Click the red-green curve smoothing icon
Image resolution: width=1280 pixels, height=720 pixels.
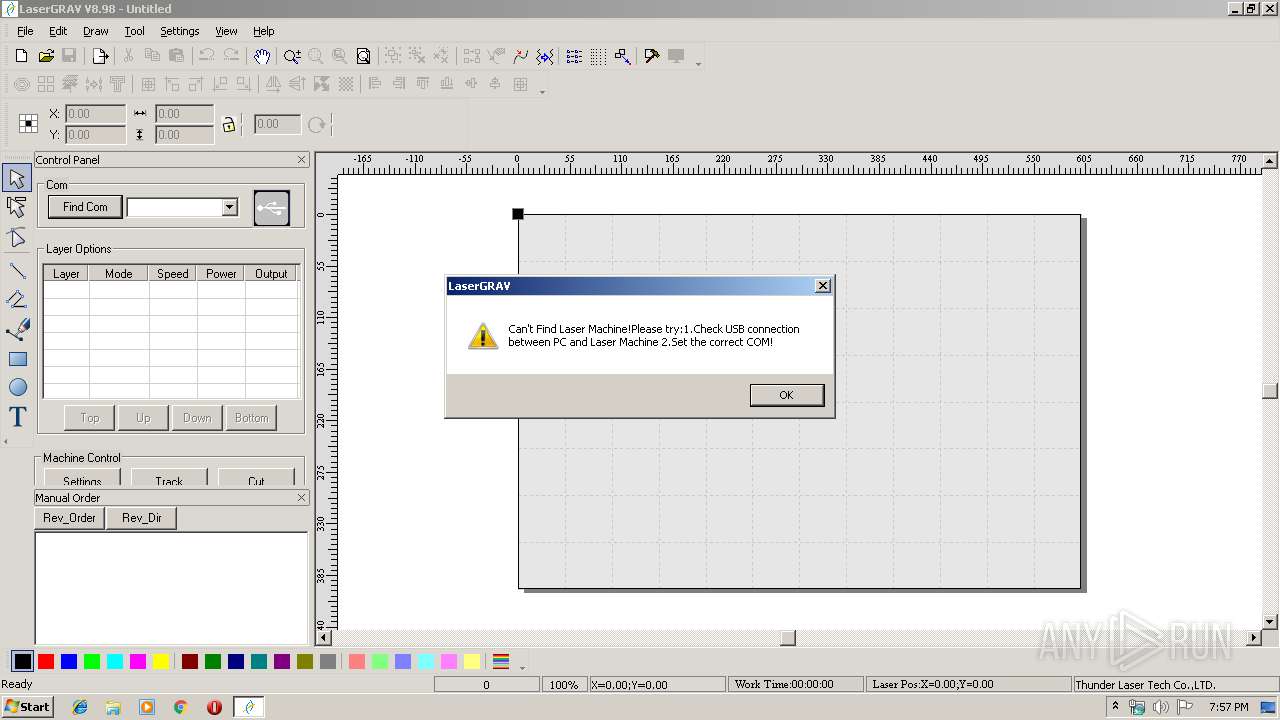point(520,56)
